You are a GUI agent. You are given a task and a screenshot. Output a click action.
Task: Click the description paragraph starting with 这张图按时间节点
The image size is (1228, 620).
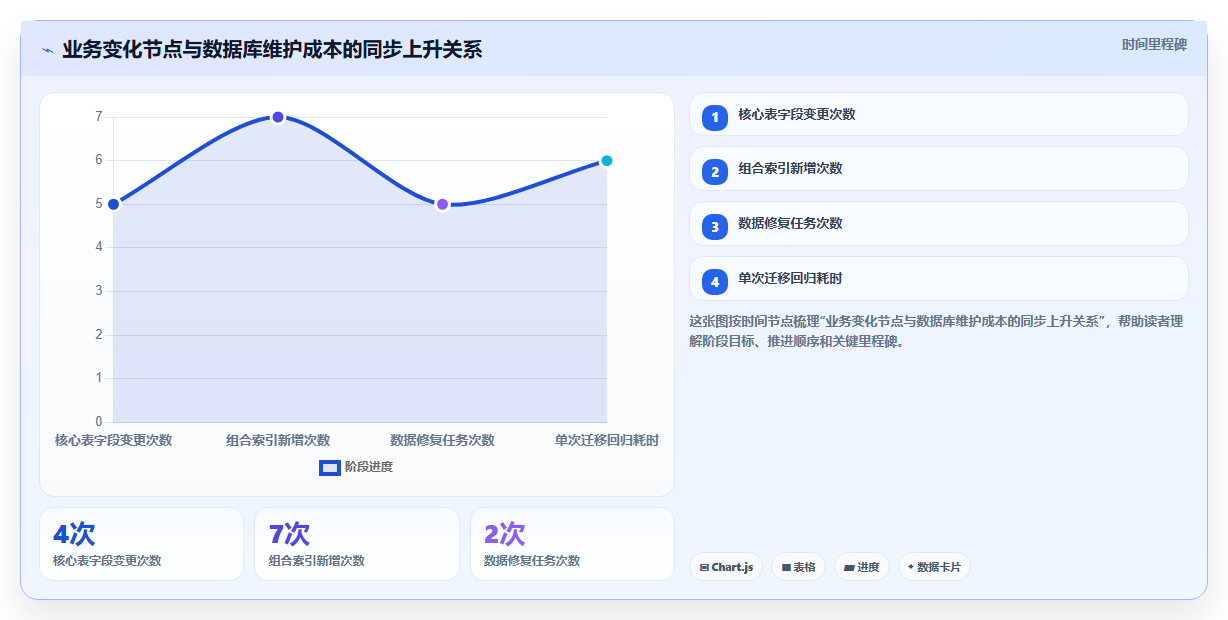936,331
